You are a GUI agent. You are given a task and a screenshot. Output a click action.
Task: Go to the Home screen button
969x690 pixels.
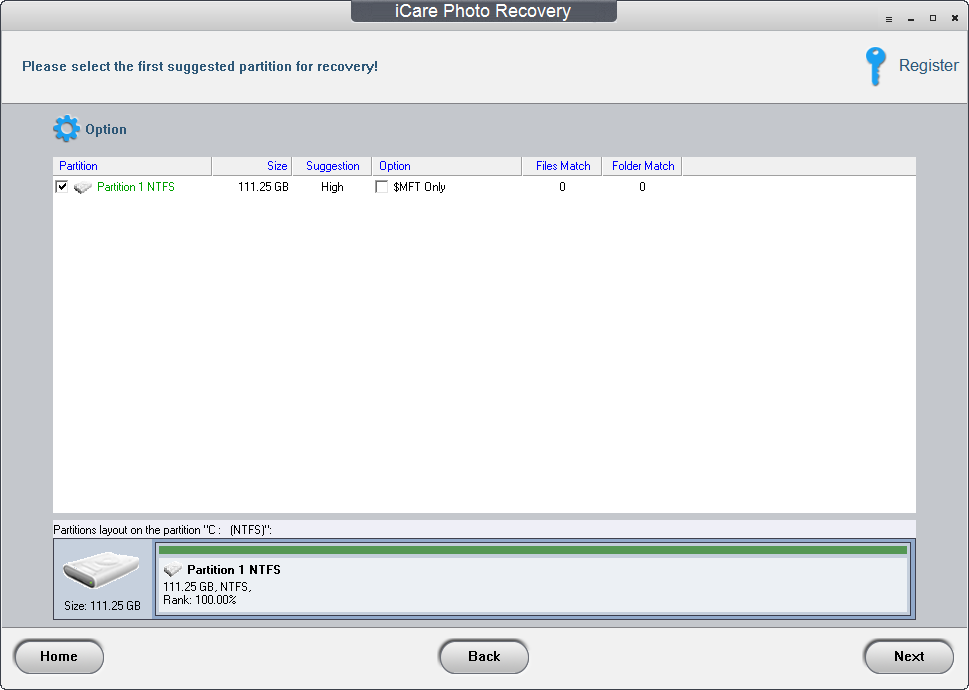(59, 656)
